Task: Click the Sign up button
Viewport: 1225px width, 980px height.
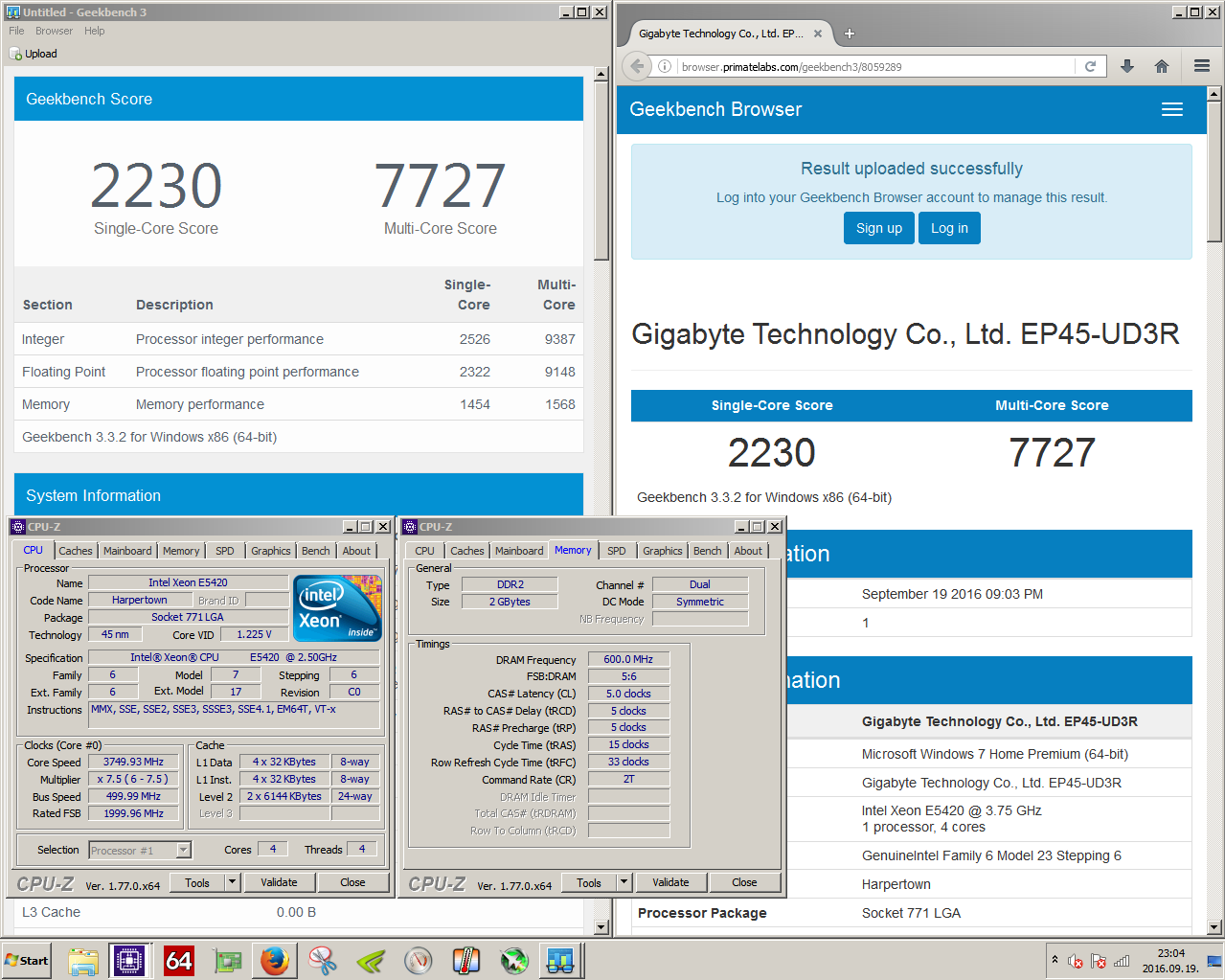Action: pyautogui.click(x=879, y=228)
